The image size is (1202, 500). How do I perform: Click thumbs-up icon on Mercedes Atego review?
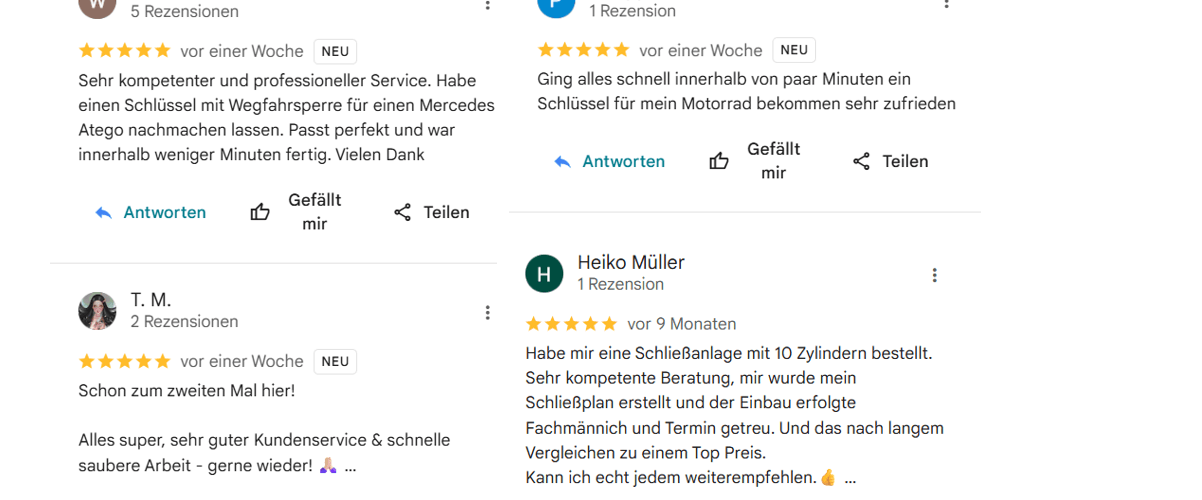click(260, 212)
